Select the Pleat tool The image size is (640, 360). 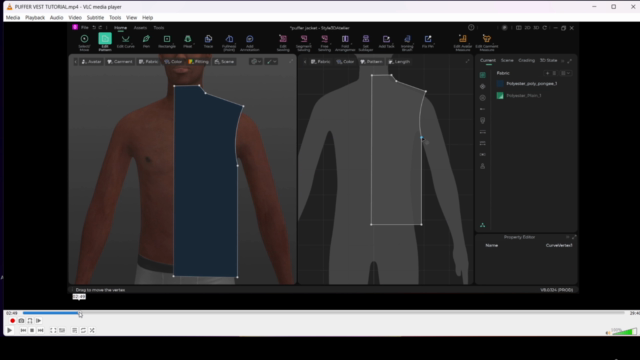click(x=188, y=42)
